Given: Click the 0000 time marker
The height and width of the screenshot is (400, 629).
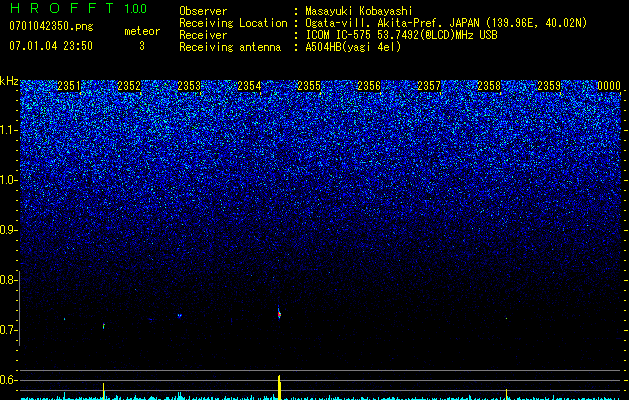Looking at the screenshot, I should coord(609,86).
